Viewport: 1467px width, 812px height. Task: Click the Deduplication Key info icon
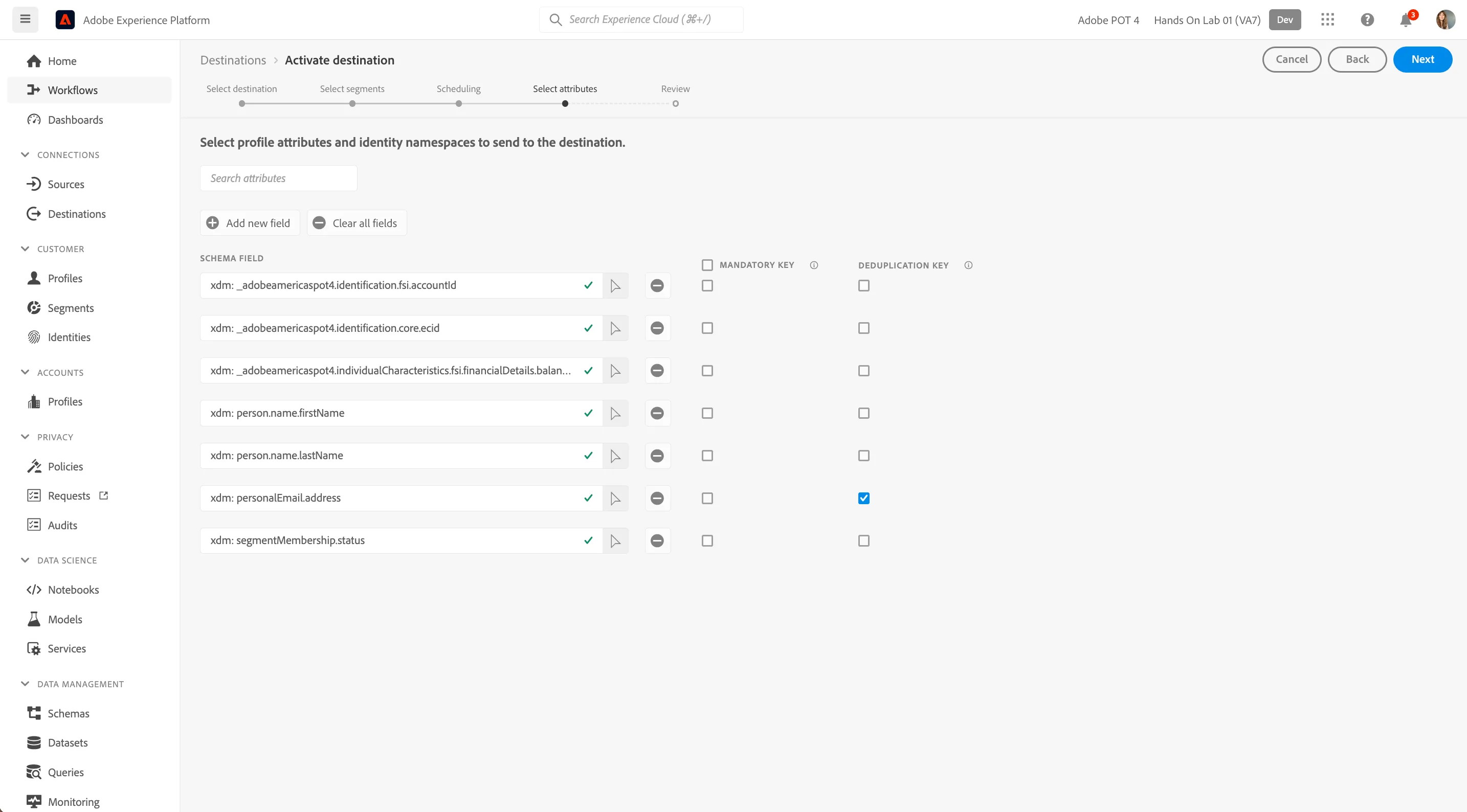pyautogui.click(x=968, y=265)
